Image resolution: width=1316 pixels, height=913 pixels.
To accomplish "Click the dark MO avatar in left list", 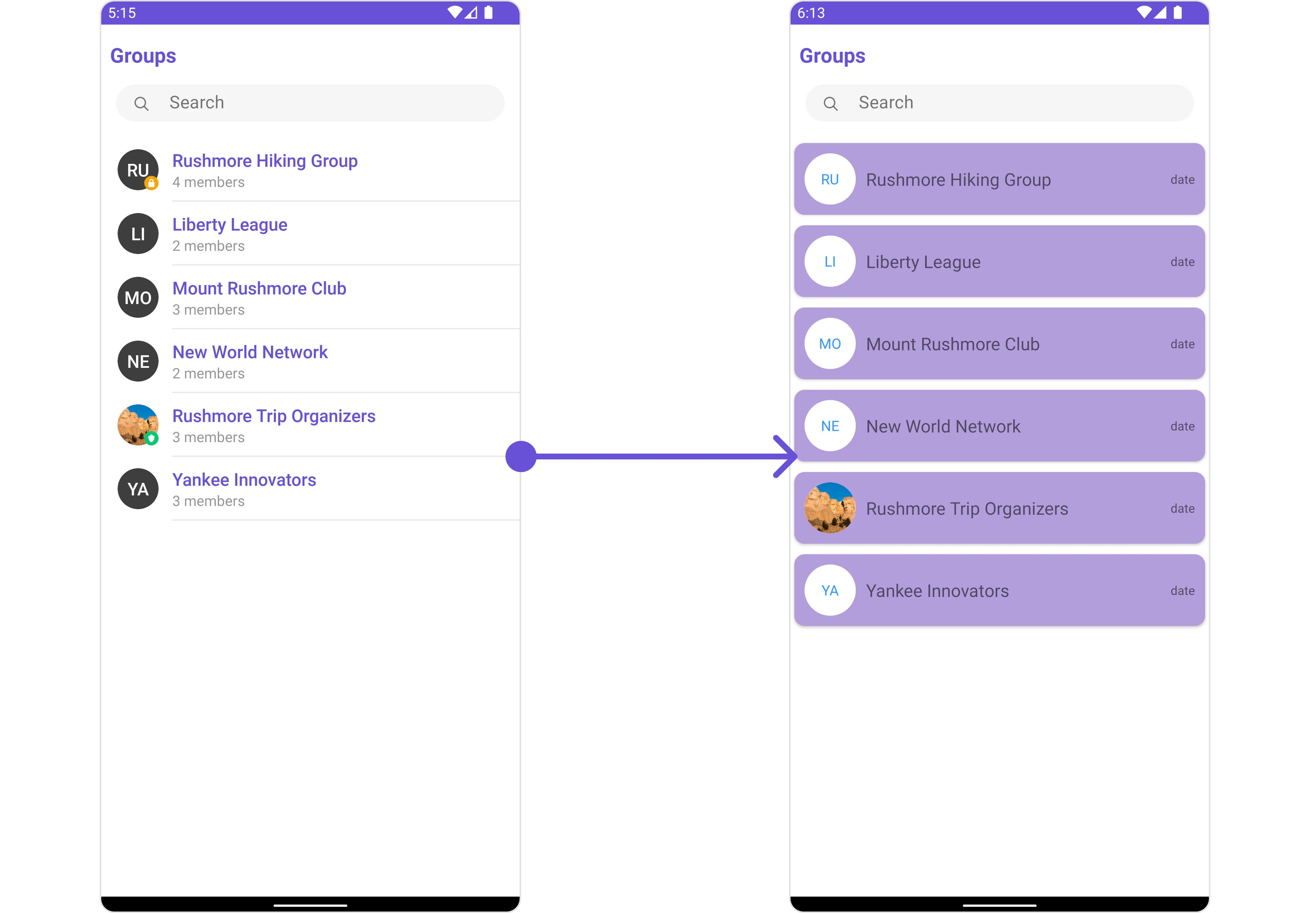I will pos(138,298).
